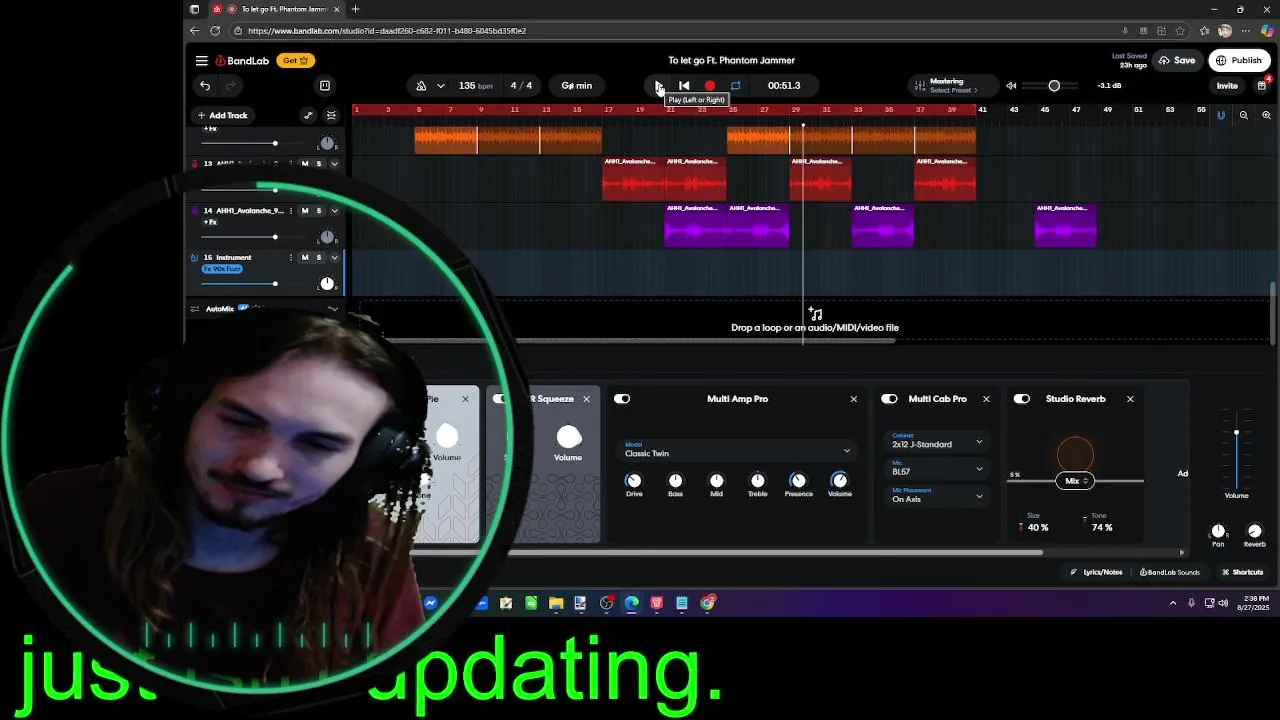Expand the AutoMix section

click(x=333, y=309)
